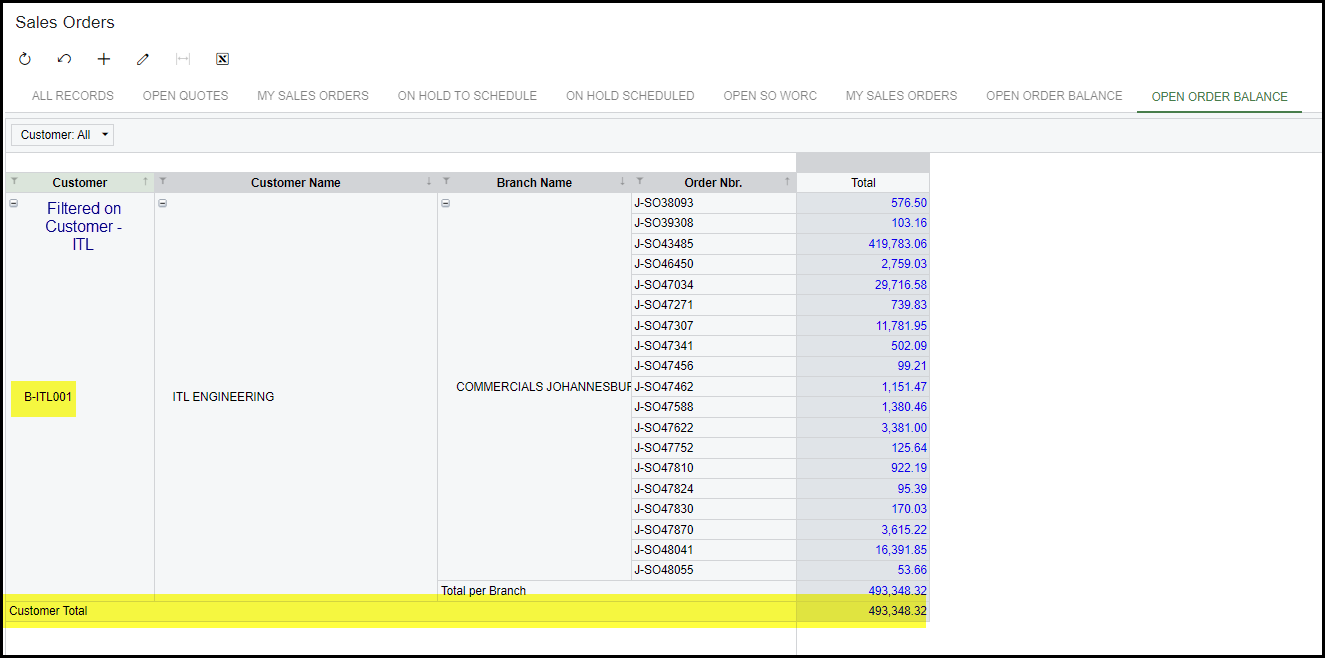Click the pencil Edit icon
This screenshot has height=658, width=1325.
point(143,59)
